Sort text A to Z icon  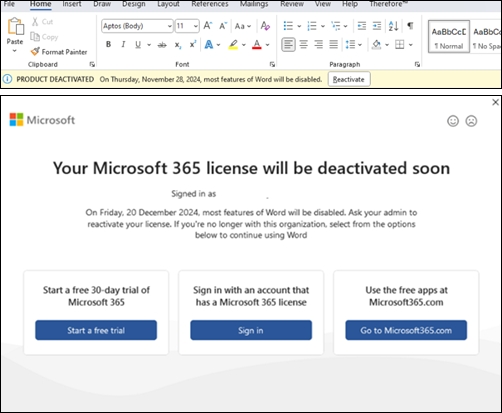click(393, 26)
